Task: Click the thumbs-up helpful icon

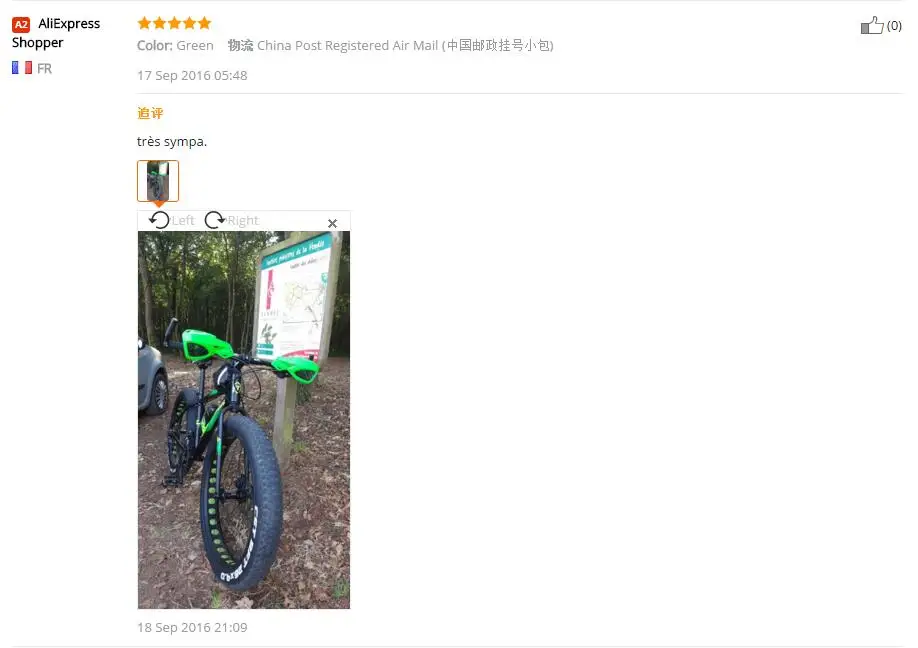Action: [872, 25]
